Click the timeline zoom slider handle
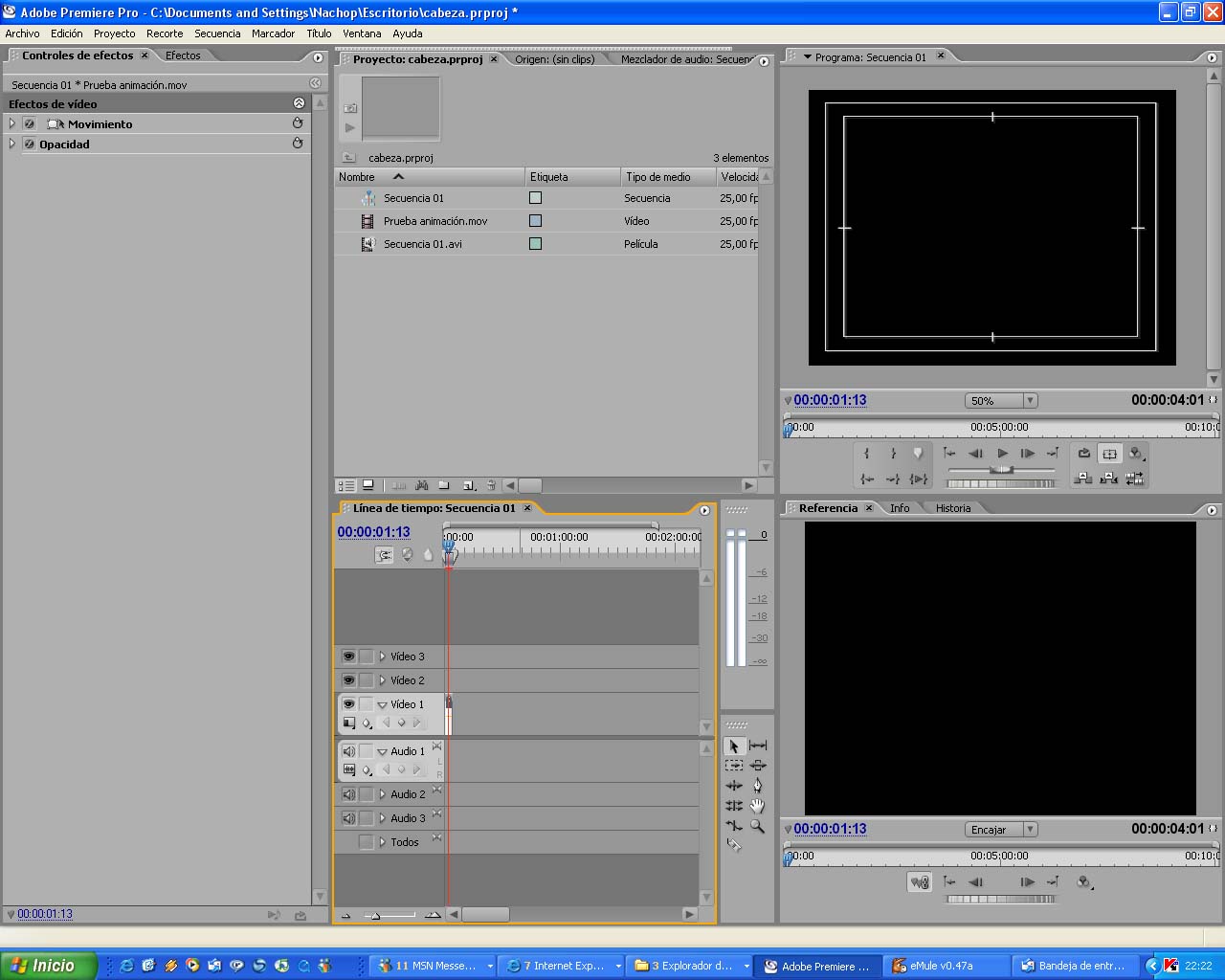Screen dimensions: 1225x980 pos(375,916)
